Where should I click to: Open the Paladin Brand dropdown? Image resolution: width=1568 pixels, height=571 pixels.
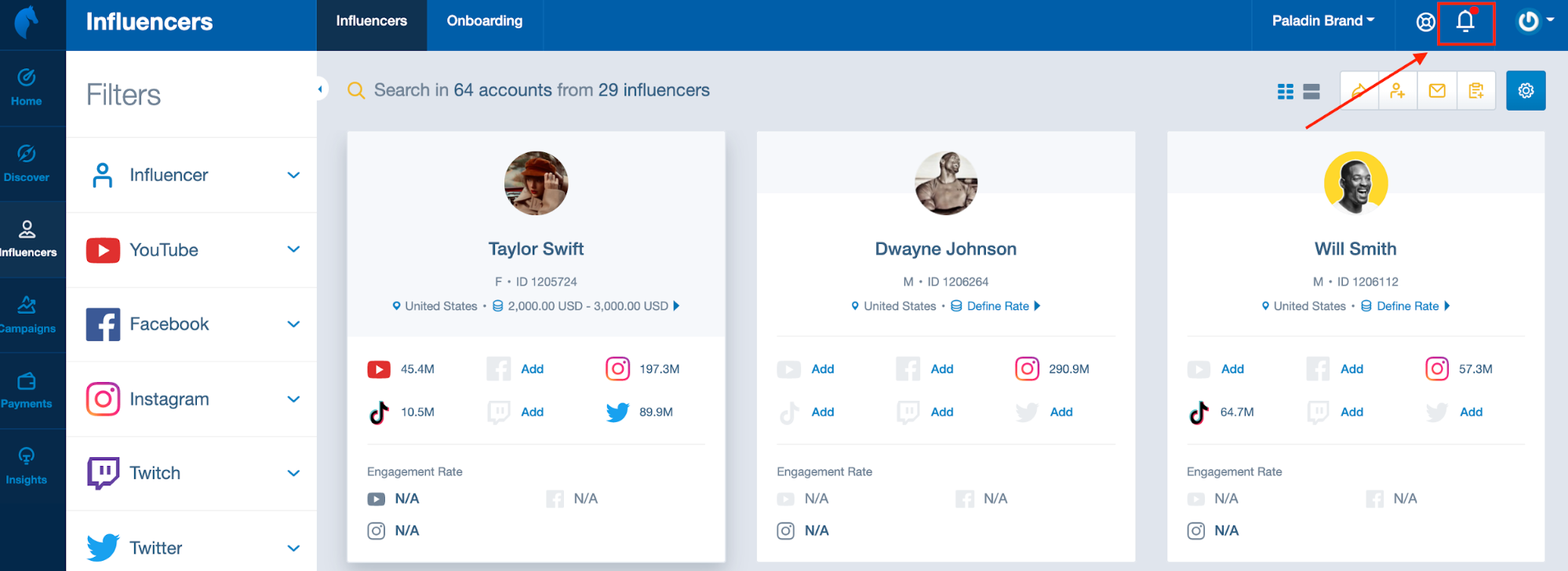[x=1322, y=21]
